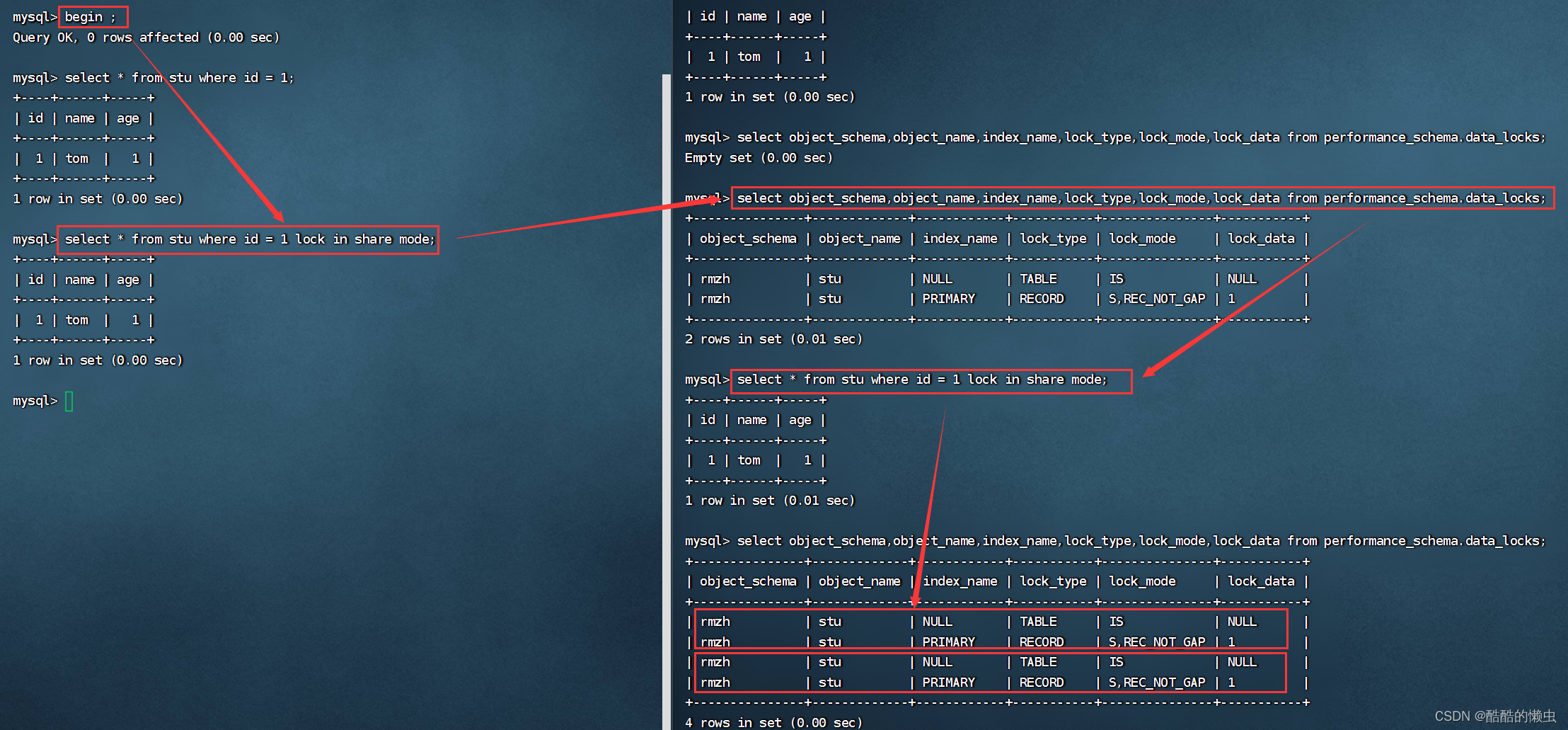Click the left terminal's 'lock in share mode' query

pos(250,239)
